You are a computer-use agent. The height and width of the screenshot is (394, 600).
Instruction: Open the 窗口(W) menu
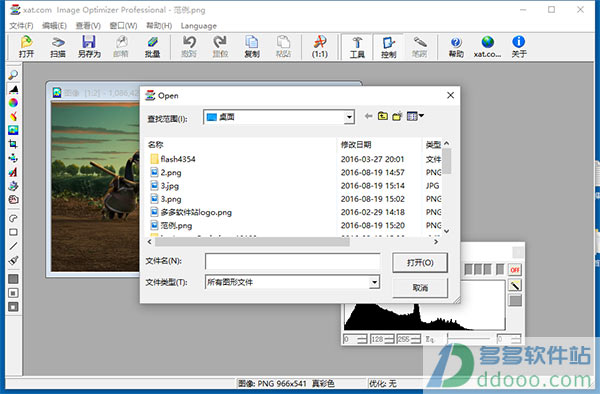[x=123, y=26]
